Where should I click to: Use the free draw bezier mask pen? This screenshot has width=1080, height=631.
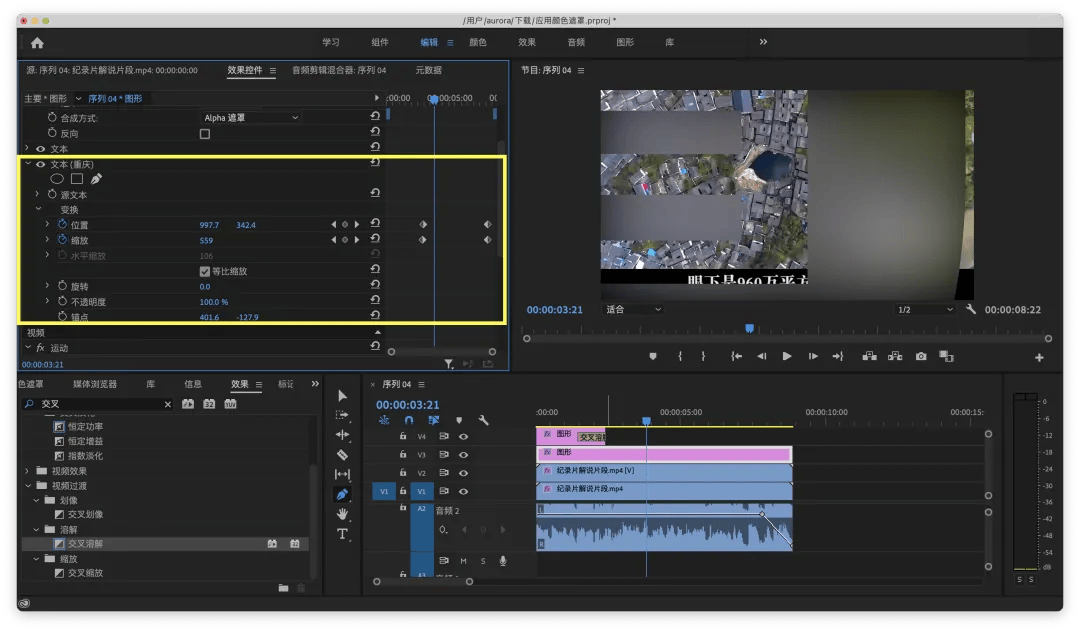coord(96,179)
